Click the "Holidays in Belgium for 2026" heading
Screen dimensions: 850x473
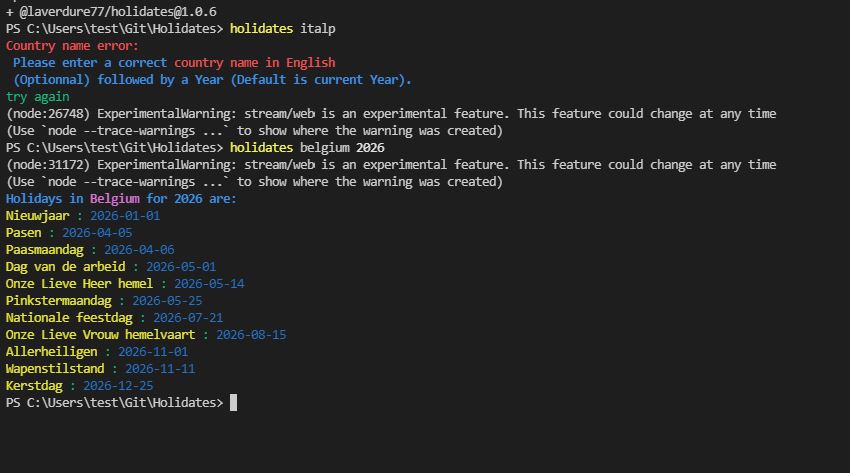point(121,199)
